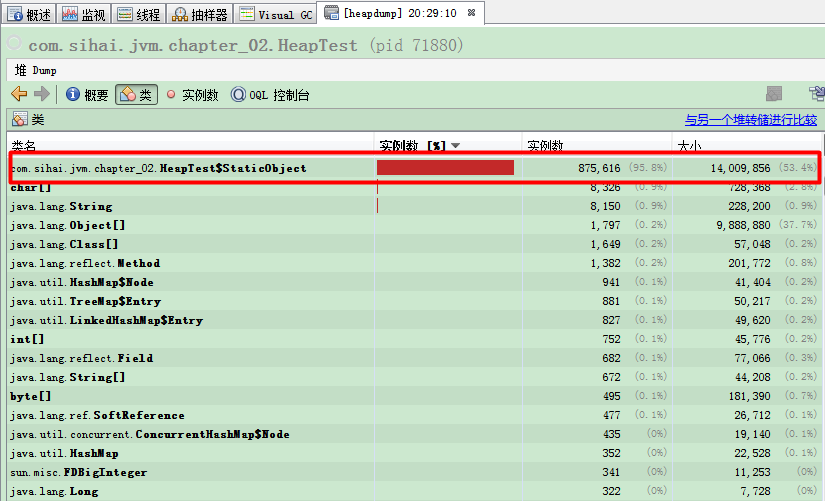825x501 pixels.
Task: Open the 实例数 instances view
Action: coord(192,95)
